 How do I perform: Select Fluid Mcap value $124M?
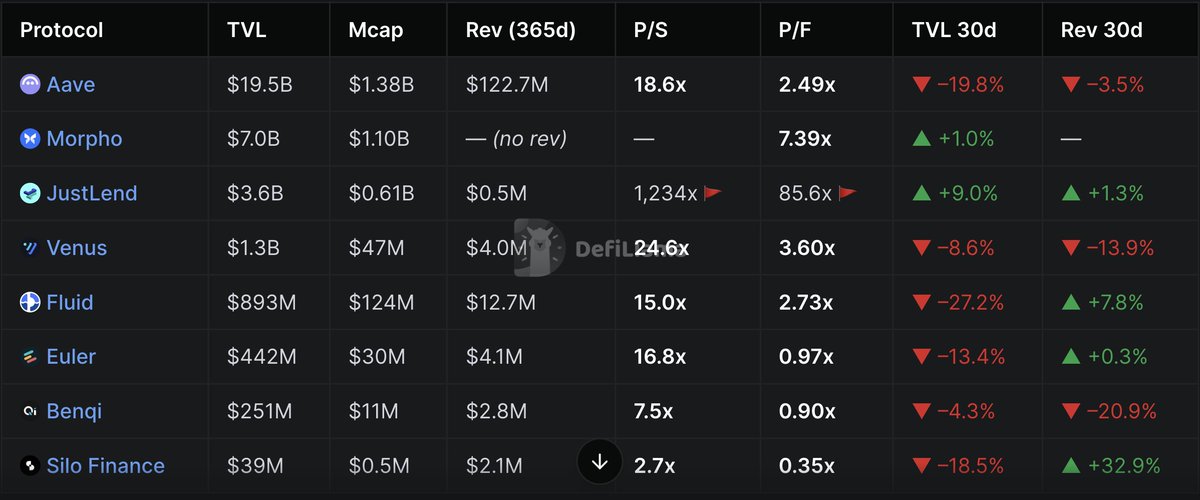click(x=381, y=302)
